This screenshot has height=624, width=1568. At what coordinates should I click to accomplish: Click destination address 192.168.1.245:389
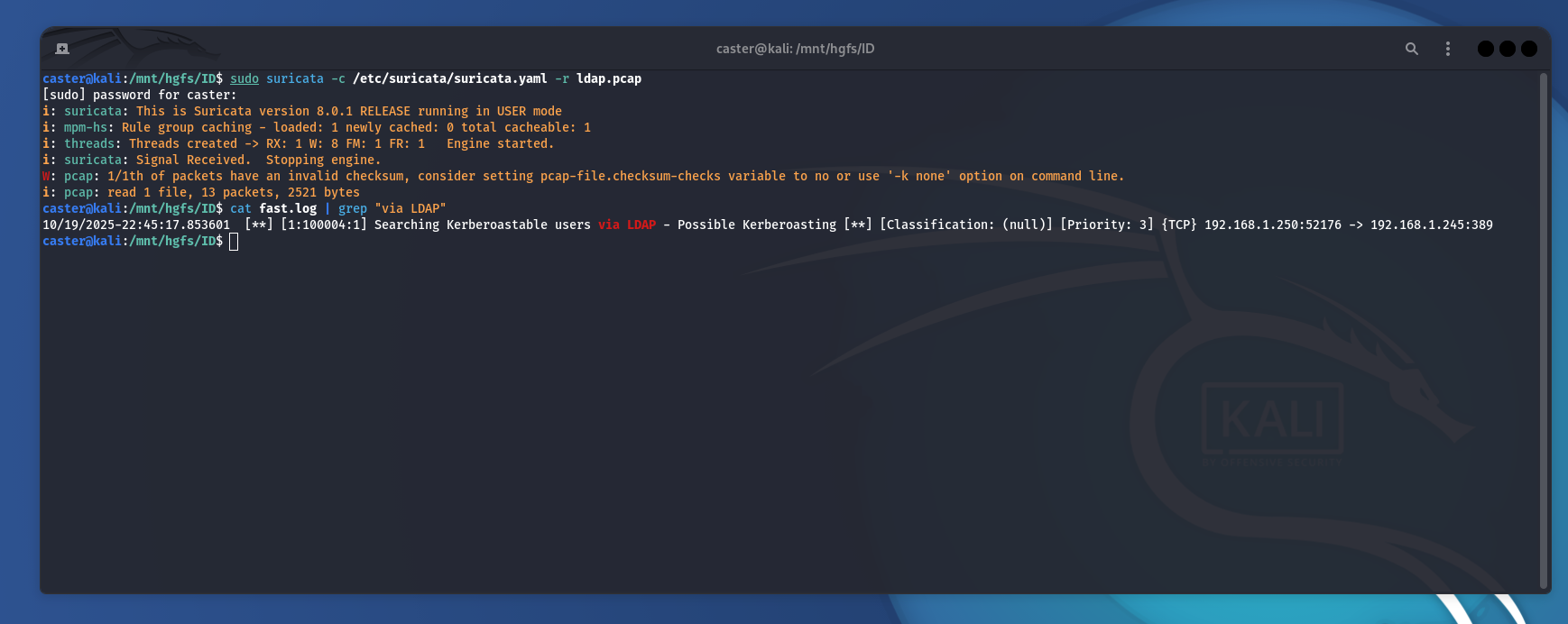click(x=1431, y=225)
